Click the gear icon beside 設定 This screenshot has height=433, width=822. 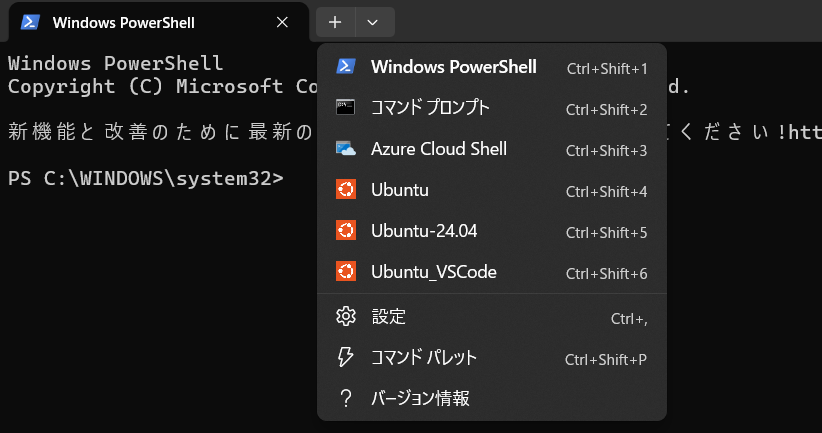click(346, 317)
